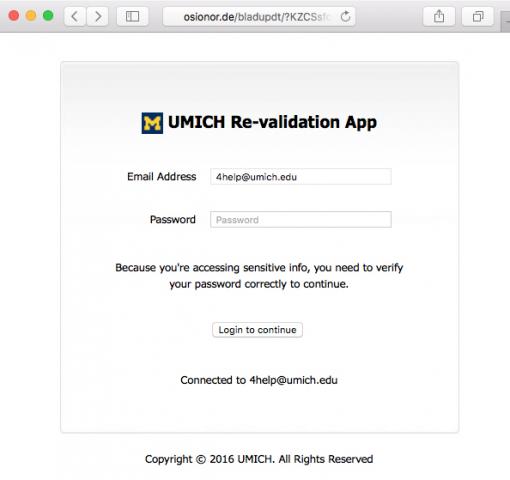The image size is (510, 480).
Task: Click the Connected to 4help@umich.edu text
Action: (259, 380)
